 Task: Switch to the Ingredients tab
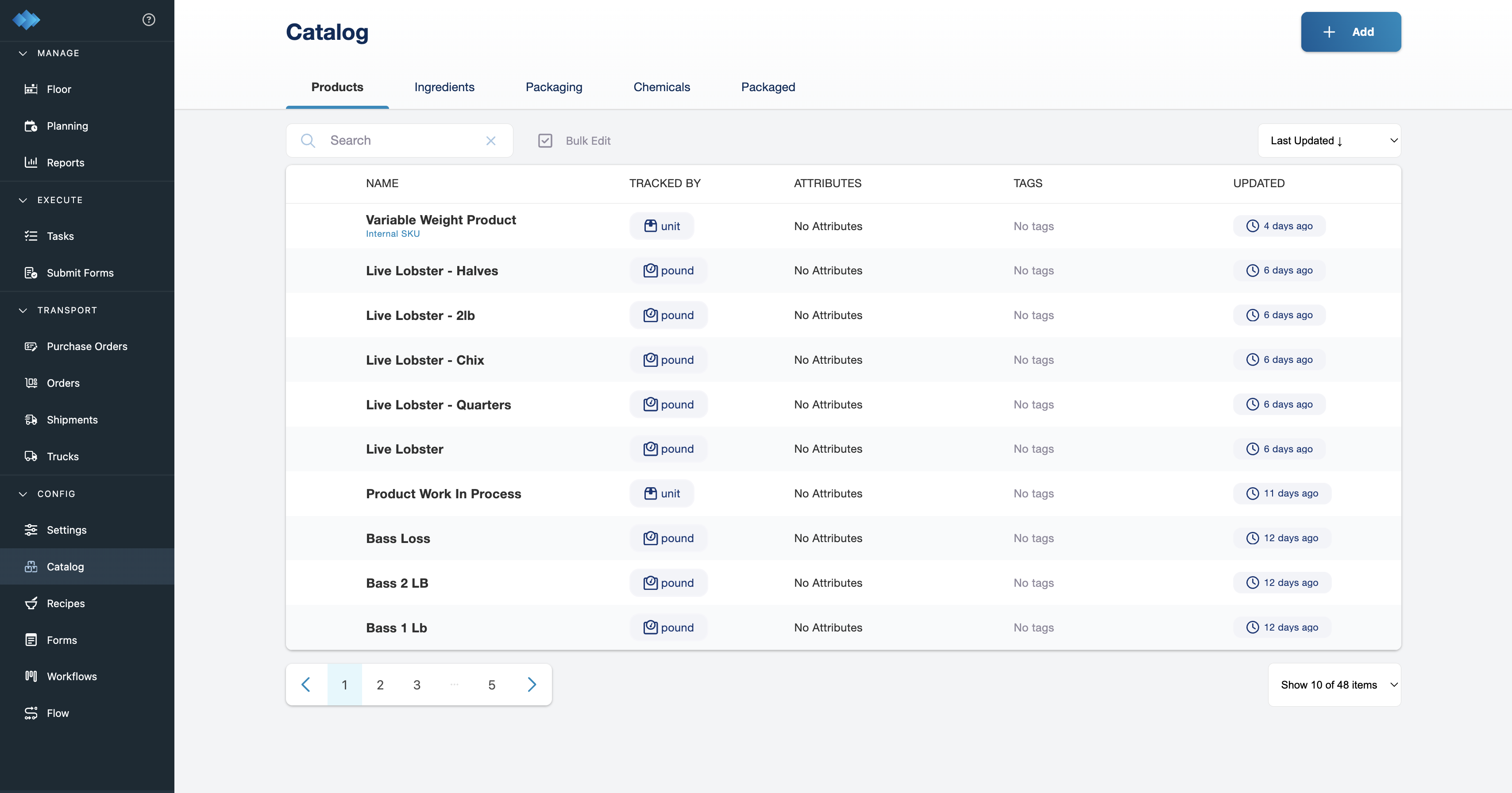444,88
